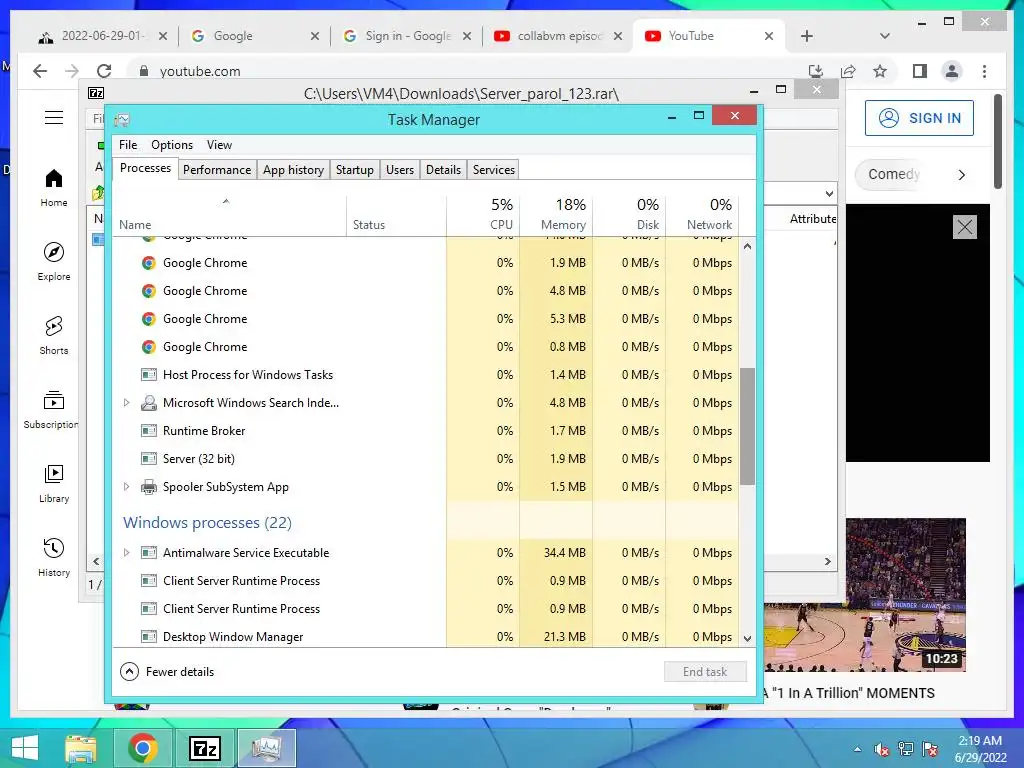
Task: Open the basketball video thumbnail
Action: click(x=865, y=596)
